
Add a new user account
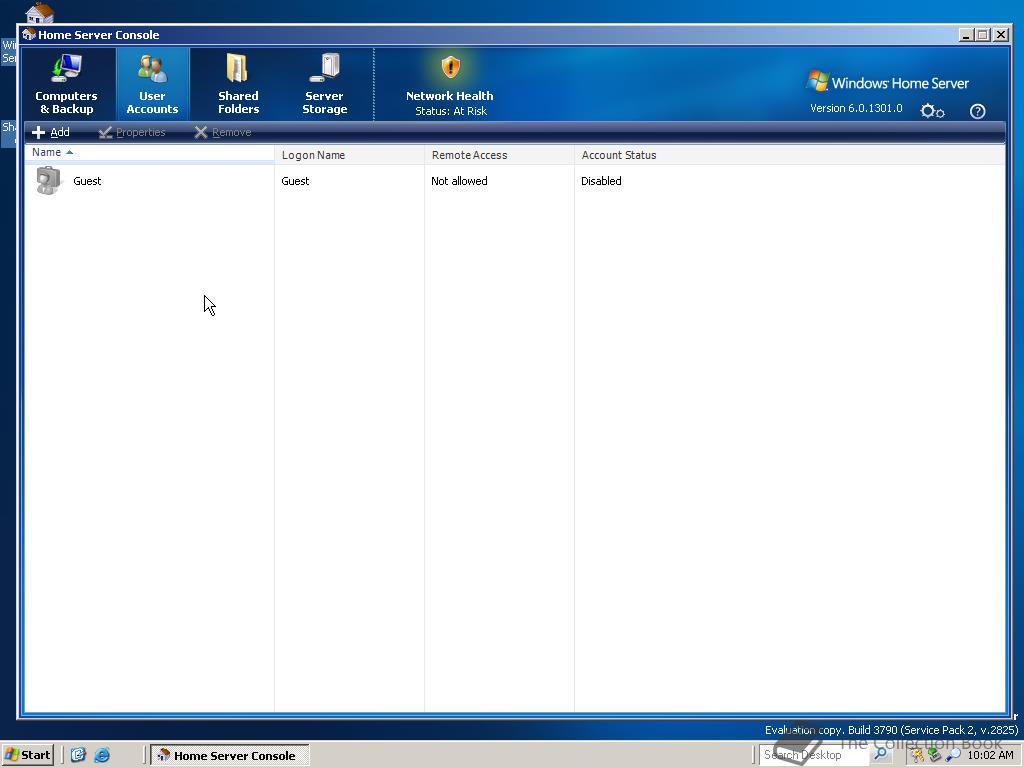click(50, 133)
